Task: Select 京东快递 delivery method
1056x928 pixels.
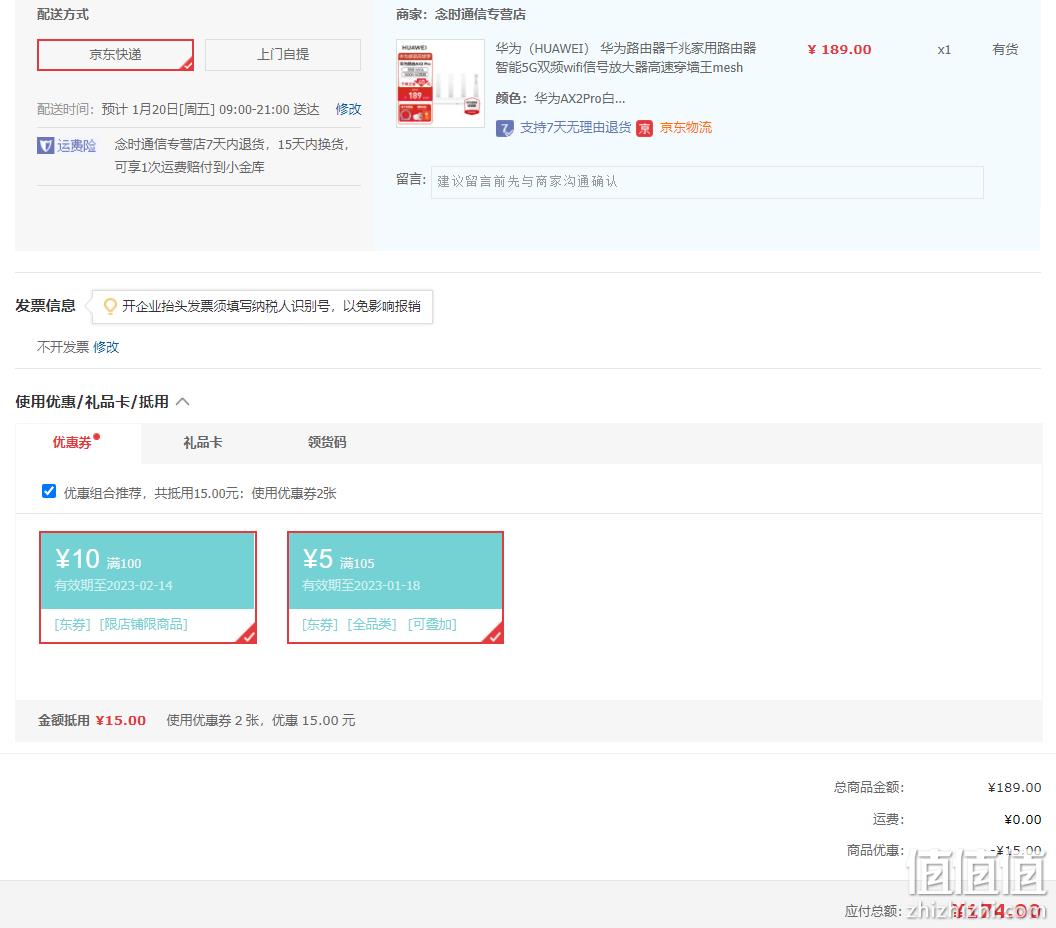Action: click(115, 55)
